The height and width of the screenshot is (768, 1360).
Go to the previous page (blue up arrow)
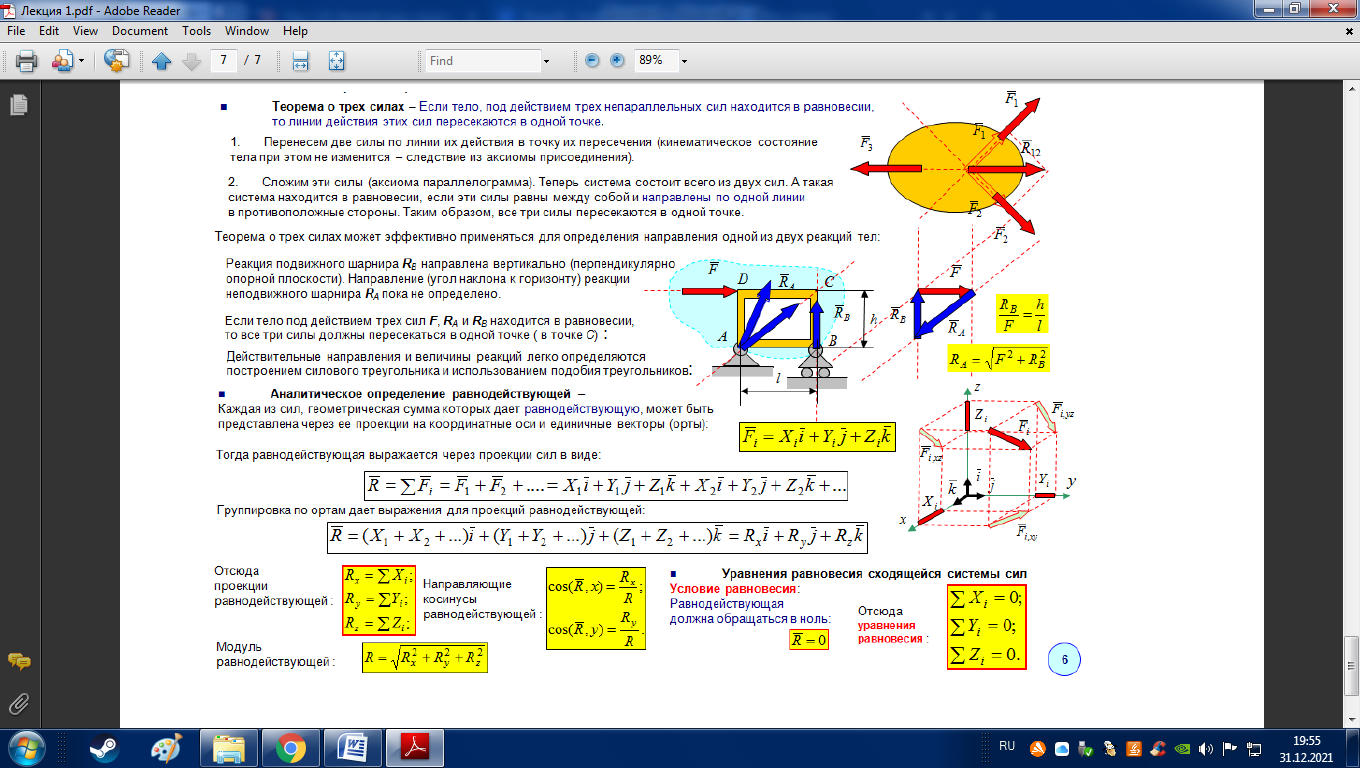click(162, 61)
